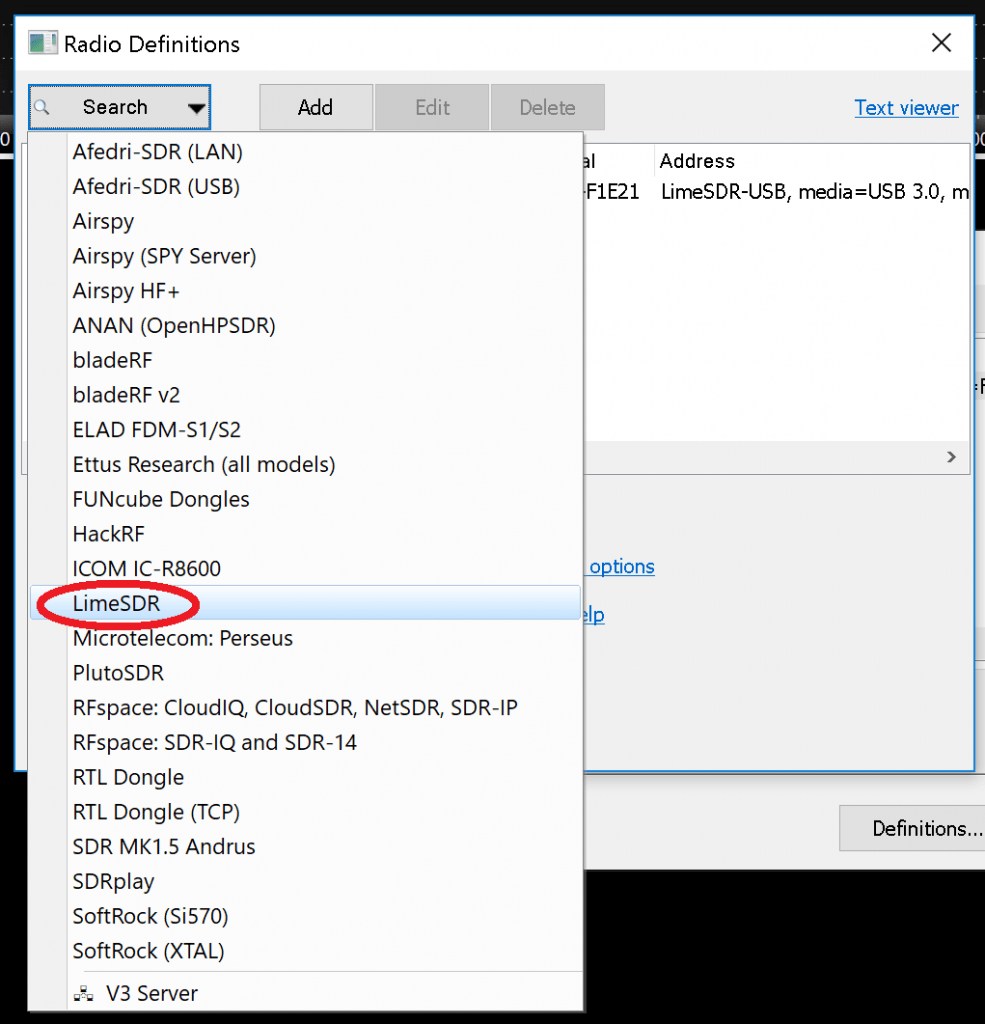Pick Airspy HF+ in the menu
Viewport: 985px width, 1024px height.
(x=126, y=291)
